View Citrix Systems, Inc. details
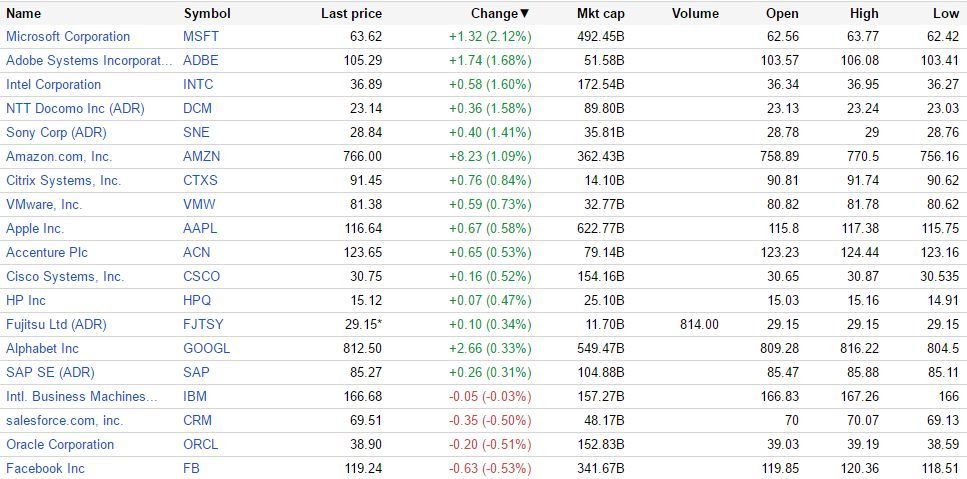 click(63, 181)
